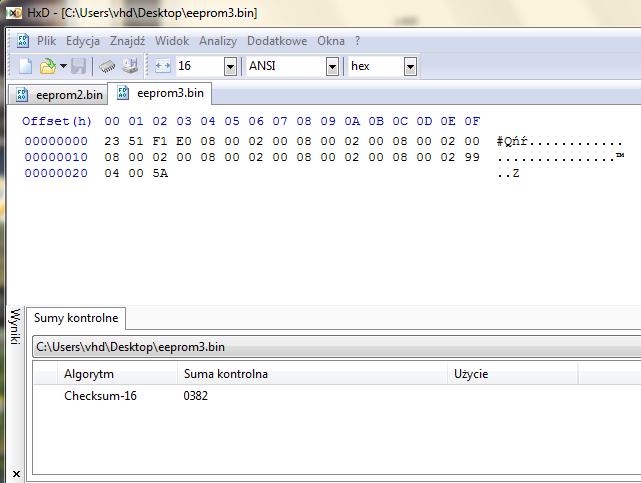Switch to the eeprom2.bin tab
The width and height of the screenshot is (641, 483).
(x=58, y=95)
